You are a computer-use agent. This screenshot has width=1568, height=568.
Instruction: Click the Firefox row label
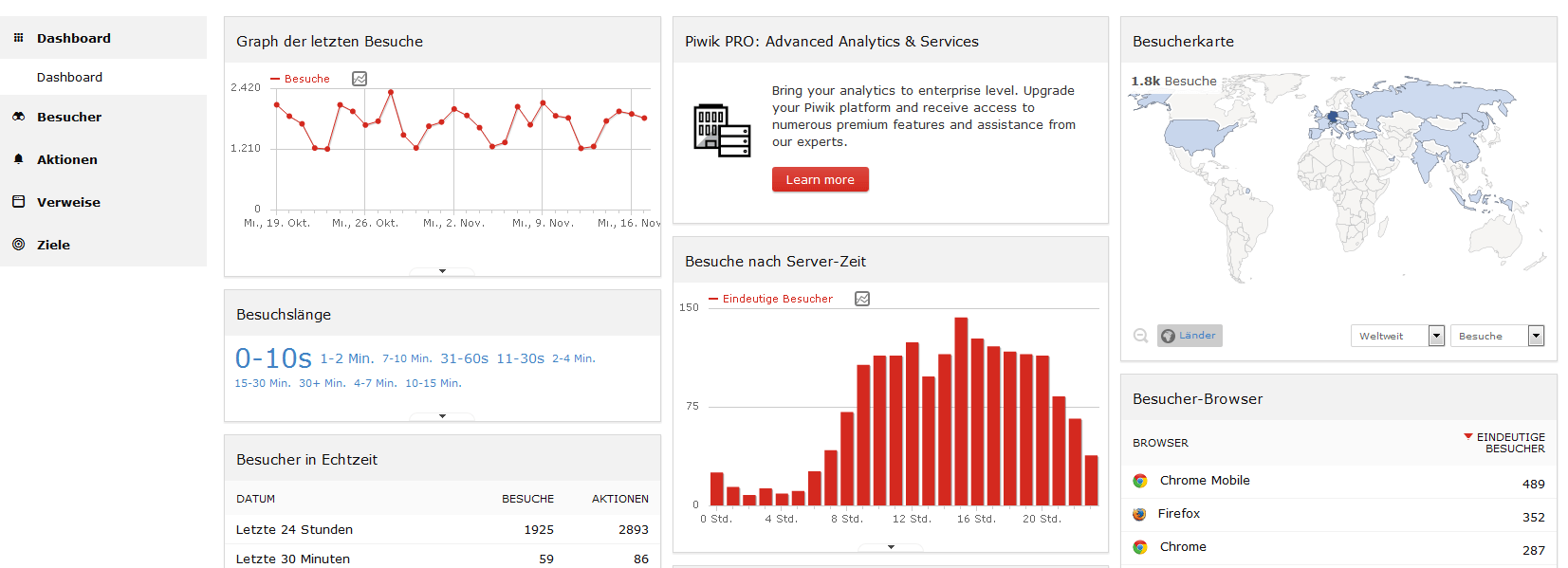click(x=1179, y=514)
